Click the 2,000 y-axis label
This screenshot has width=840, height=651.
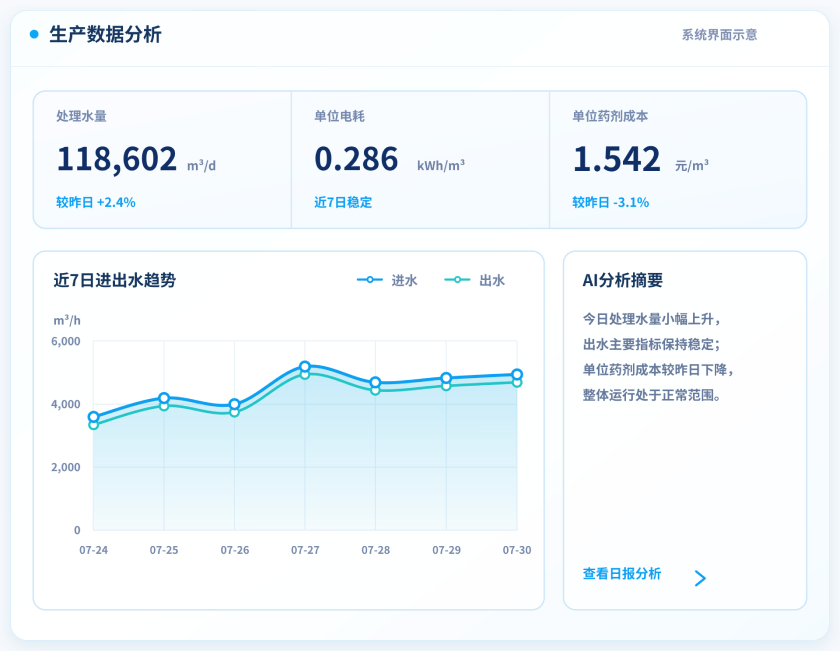click(x=66, y=467)
